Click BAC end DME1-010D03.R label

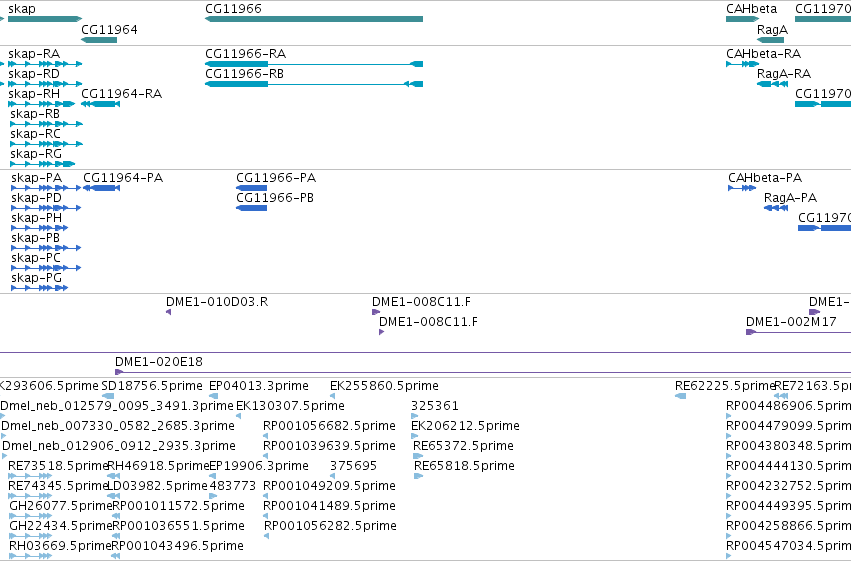coord(217,302)
